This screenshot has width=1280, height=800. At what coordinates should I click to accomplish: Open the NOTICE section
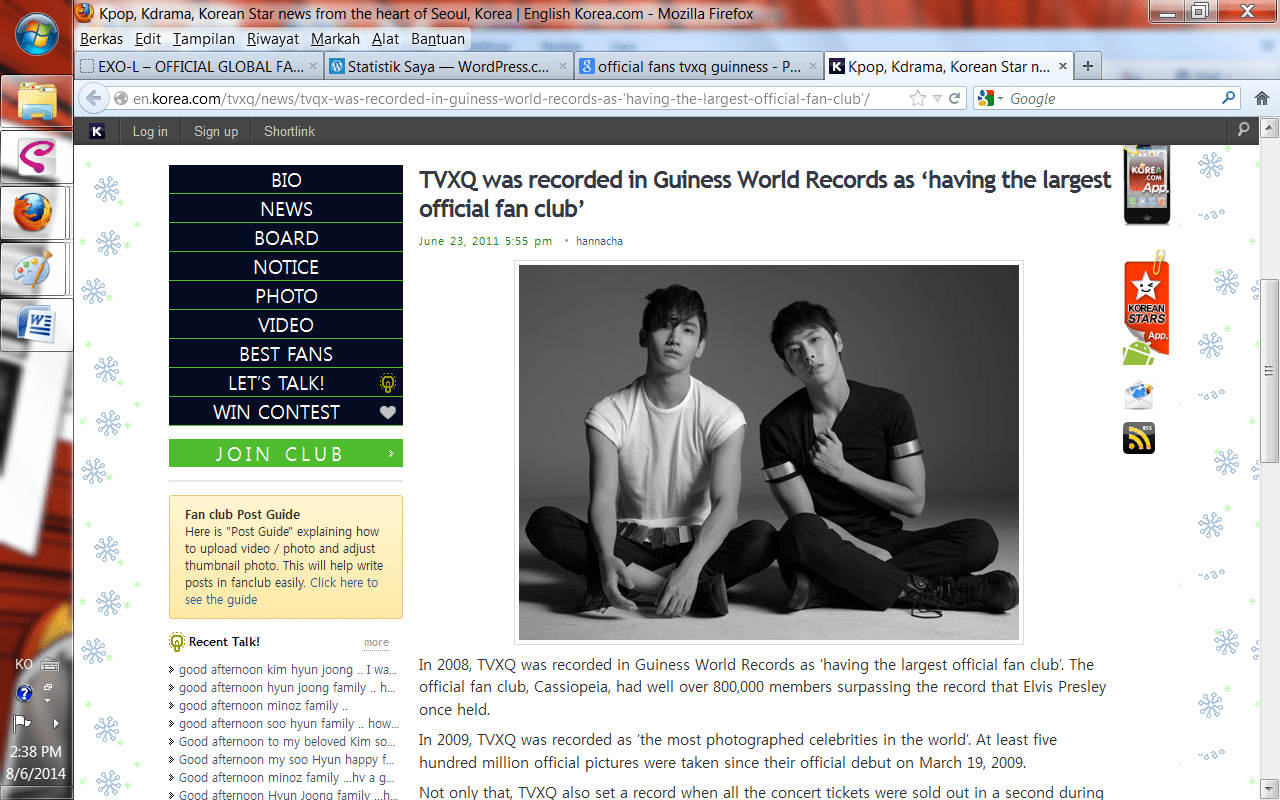(x=286, y=267)
